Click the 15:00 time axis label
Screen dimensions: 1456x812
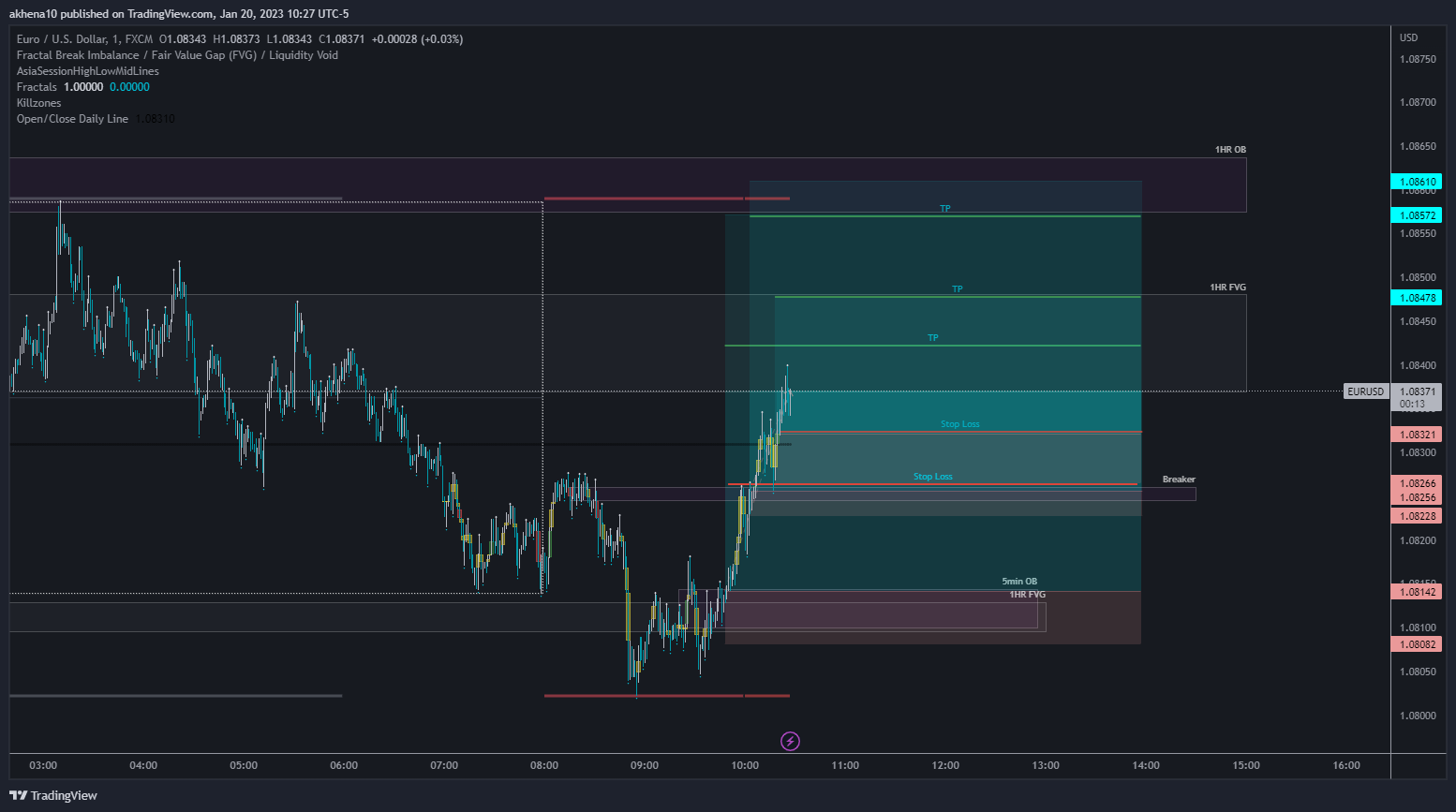pos(1246,765)
